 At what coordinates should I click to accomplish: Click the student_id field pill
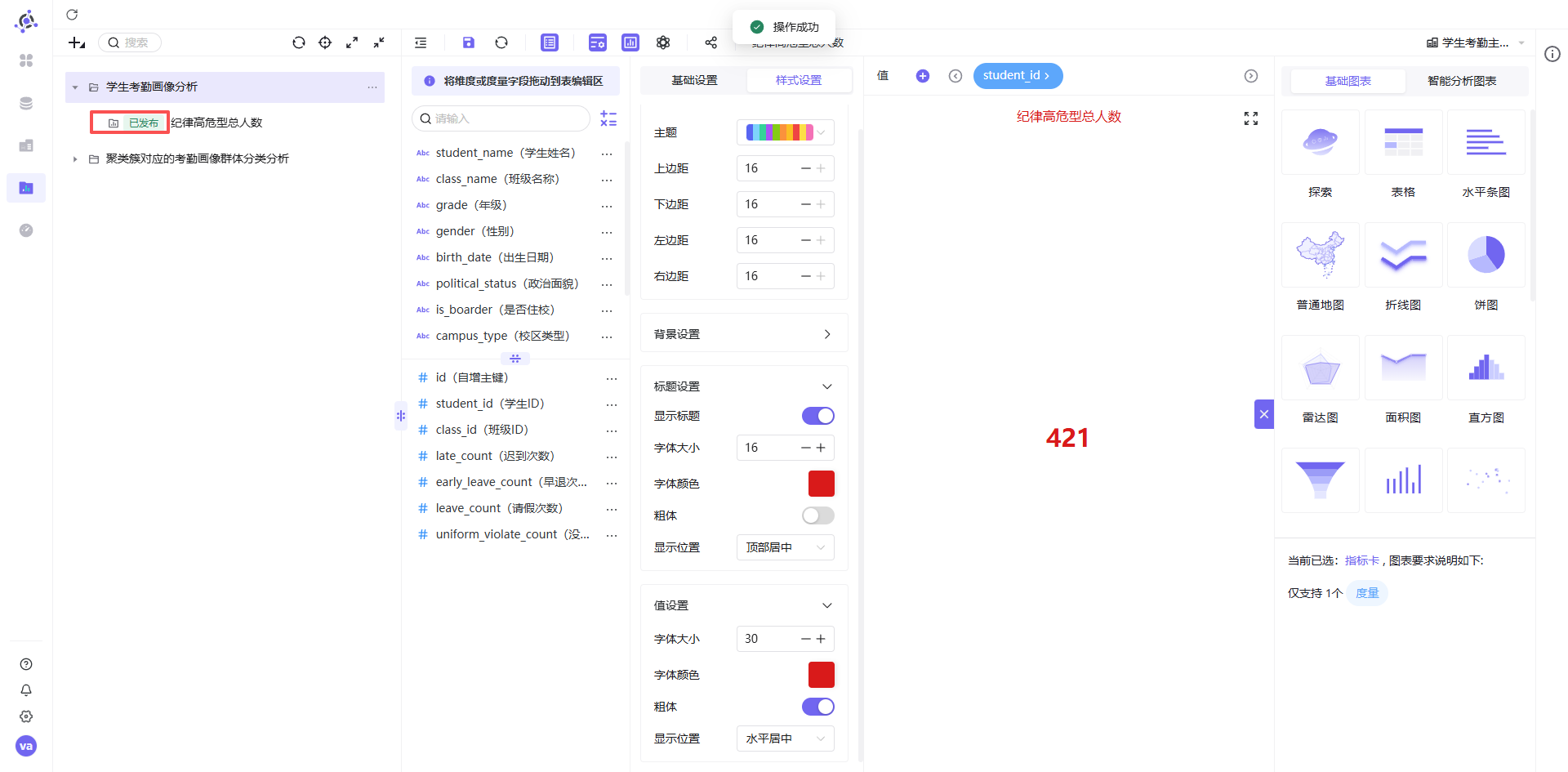click(x=1018, y=76)
